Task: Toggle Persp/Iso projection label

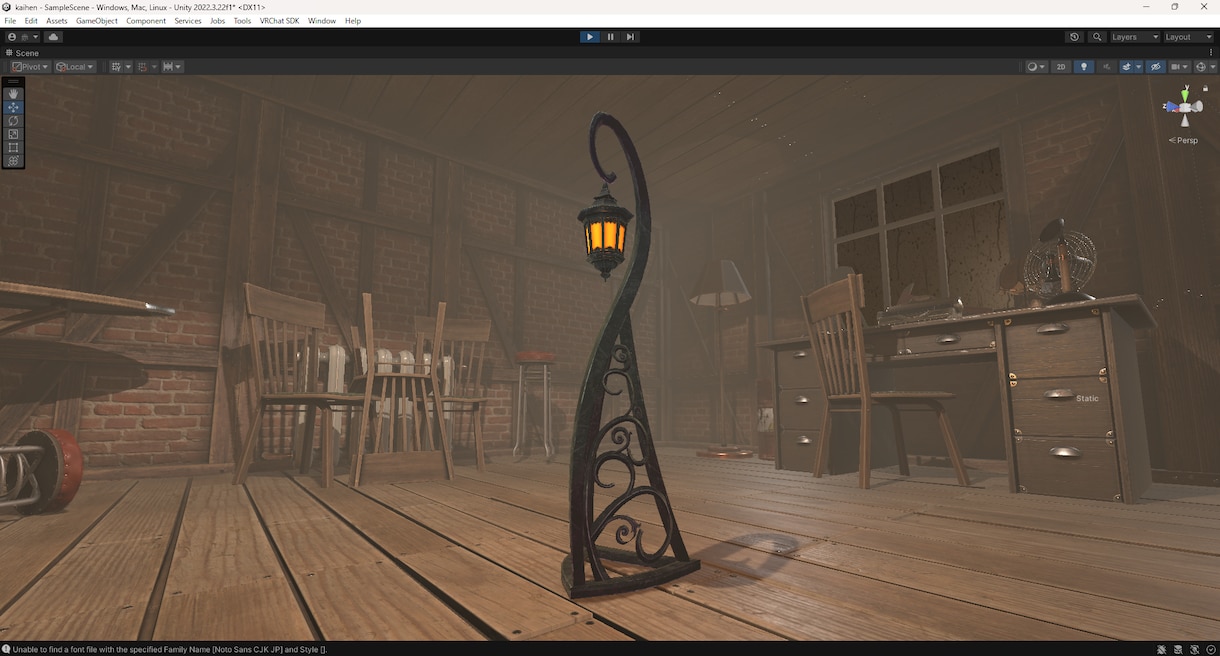Action: [1184, 140]
